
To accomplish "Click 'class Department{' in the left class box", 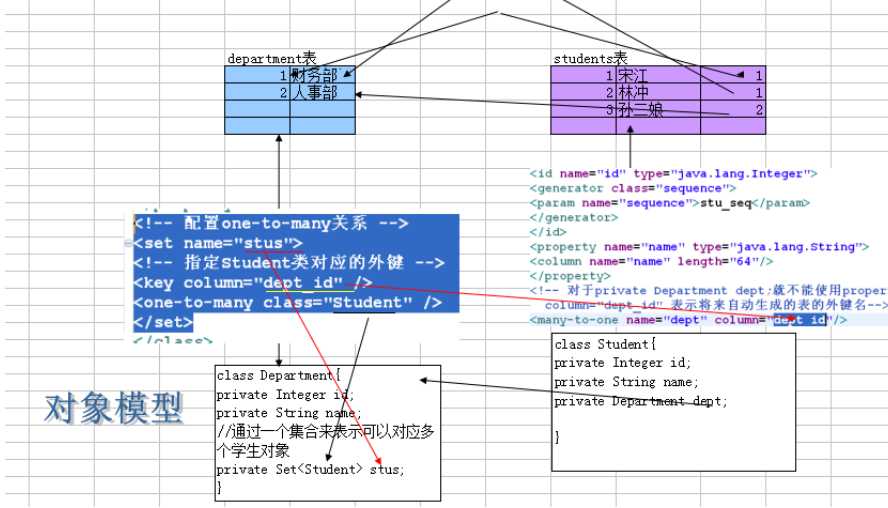I will pos(279,375).
